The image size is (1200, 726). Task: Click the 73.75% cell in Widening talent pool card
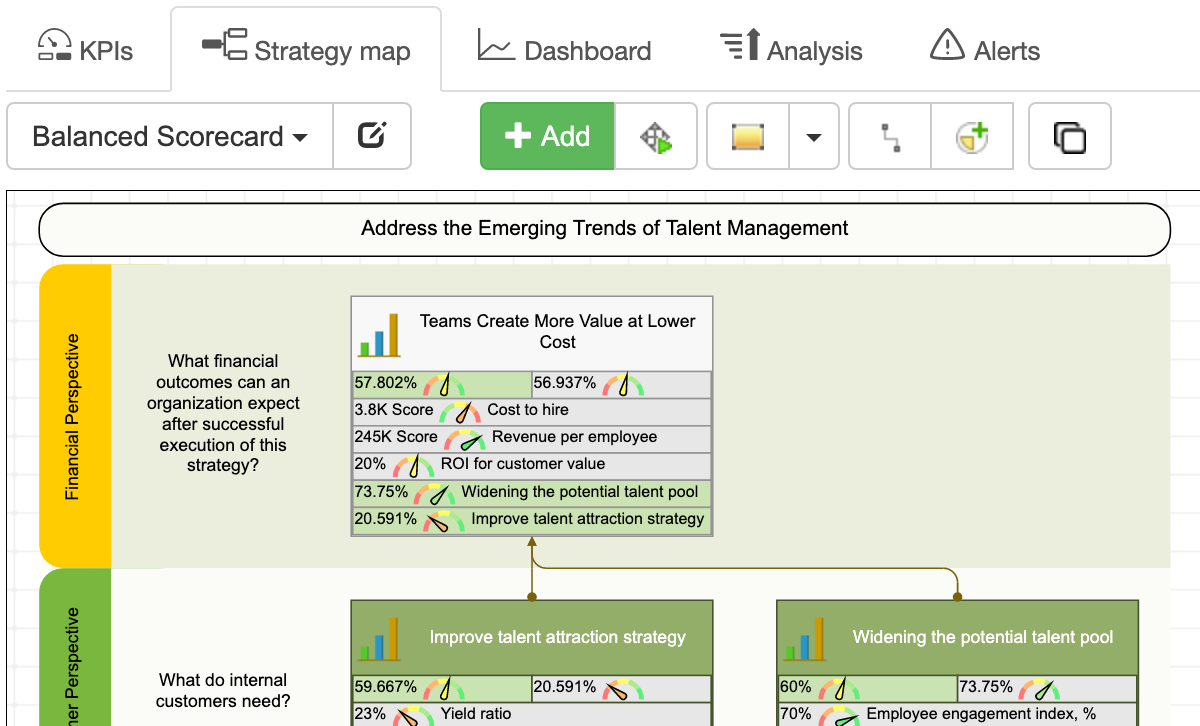(1047, 688)
